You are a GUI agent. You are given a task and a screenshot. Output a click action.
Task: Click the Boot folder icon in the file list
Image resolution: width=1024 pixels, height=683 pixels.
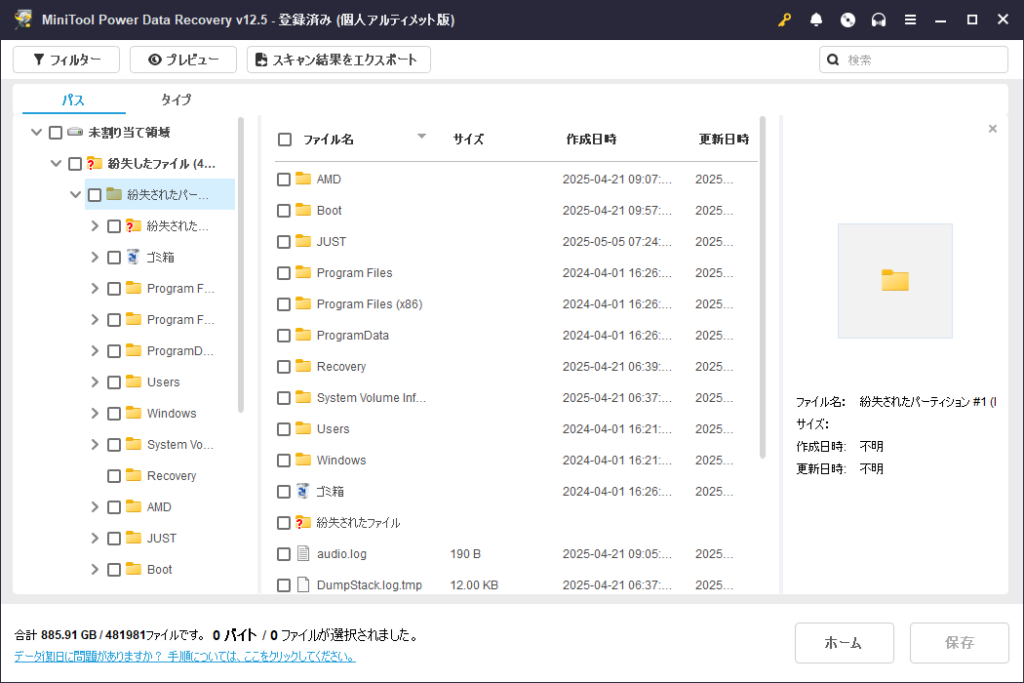[303, 210]
